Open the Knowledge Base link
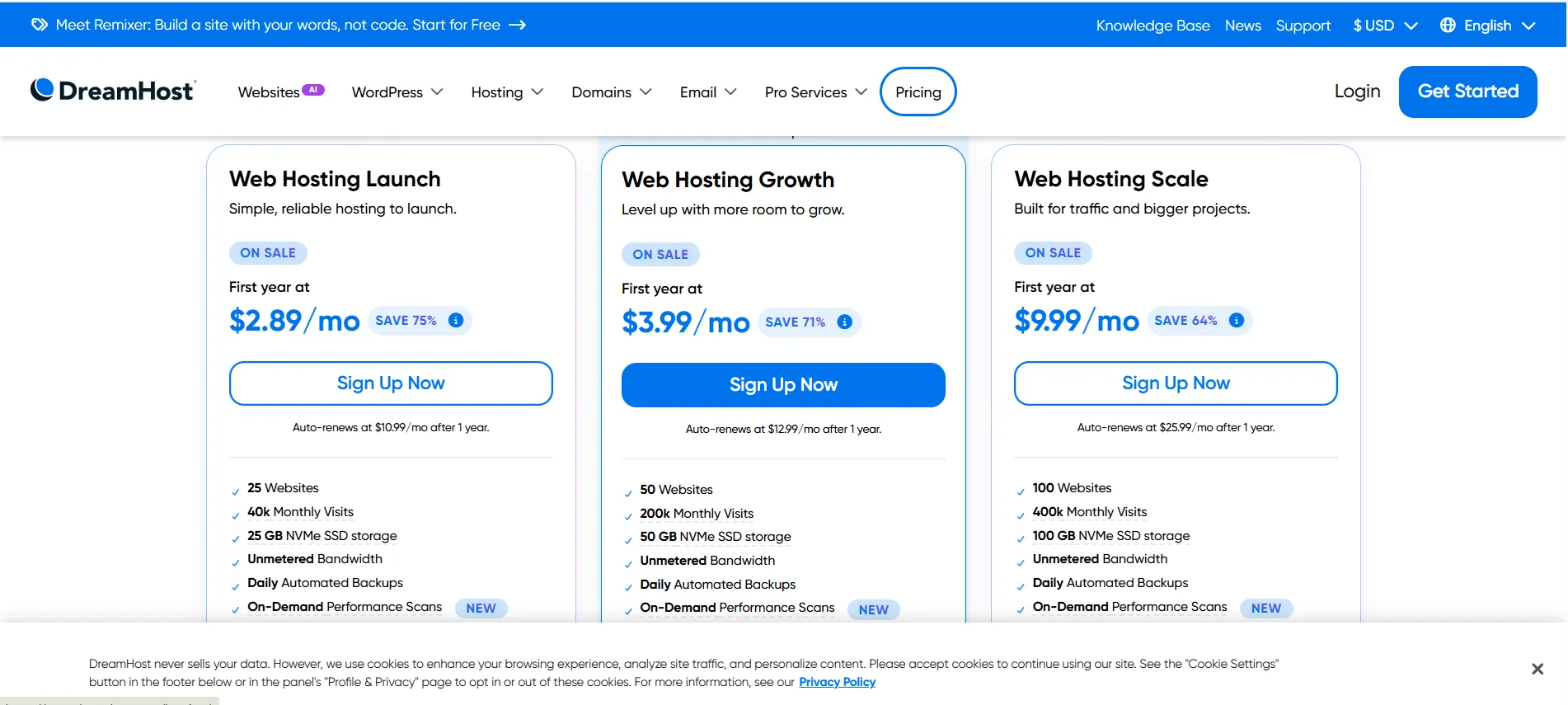1568x705 pixels. tap(1153, 26)
